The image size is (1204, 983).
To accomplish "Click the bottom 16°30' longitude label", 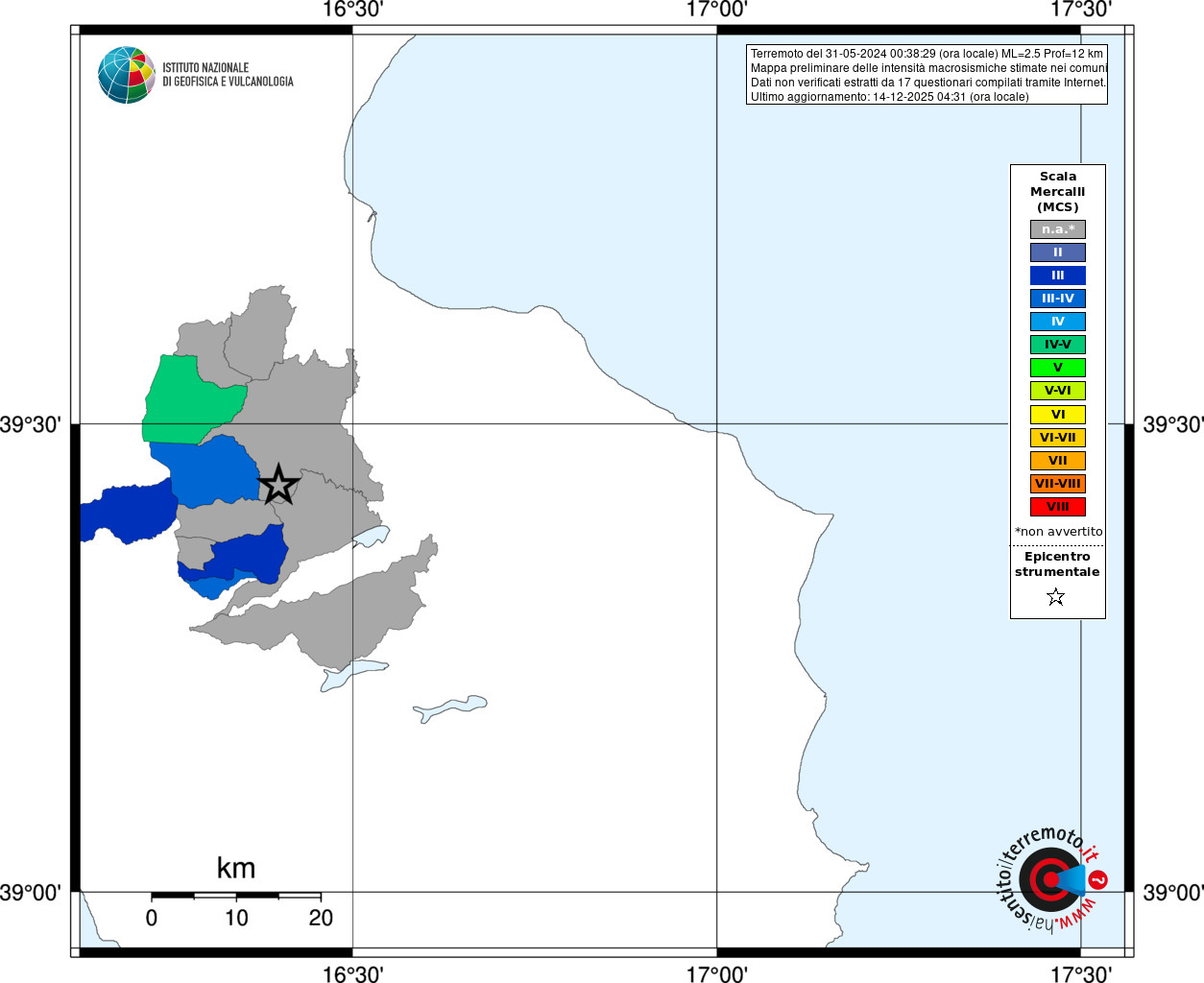I will click(352, 973).
